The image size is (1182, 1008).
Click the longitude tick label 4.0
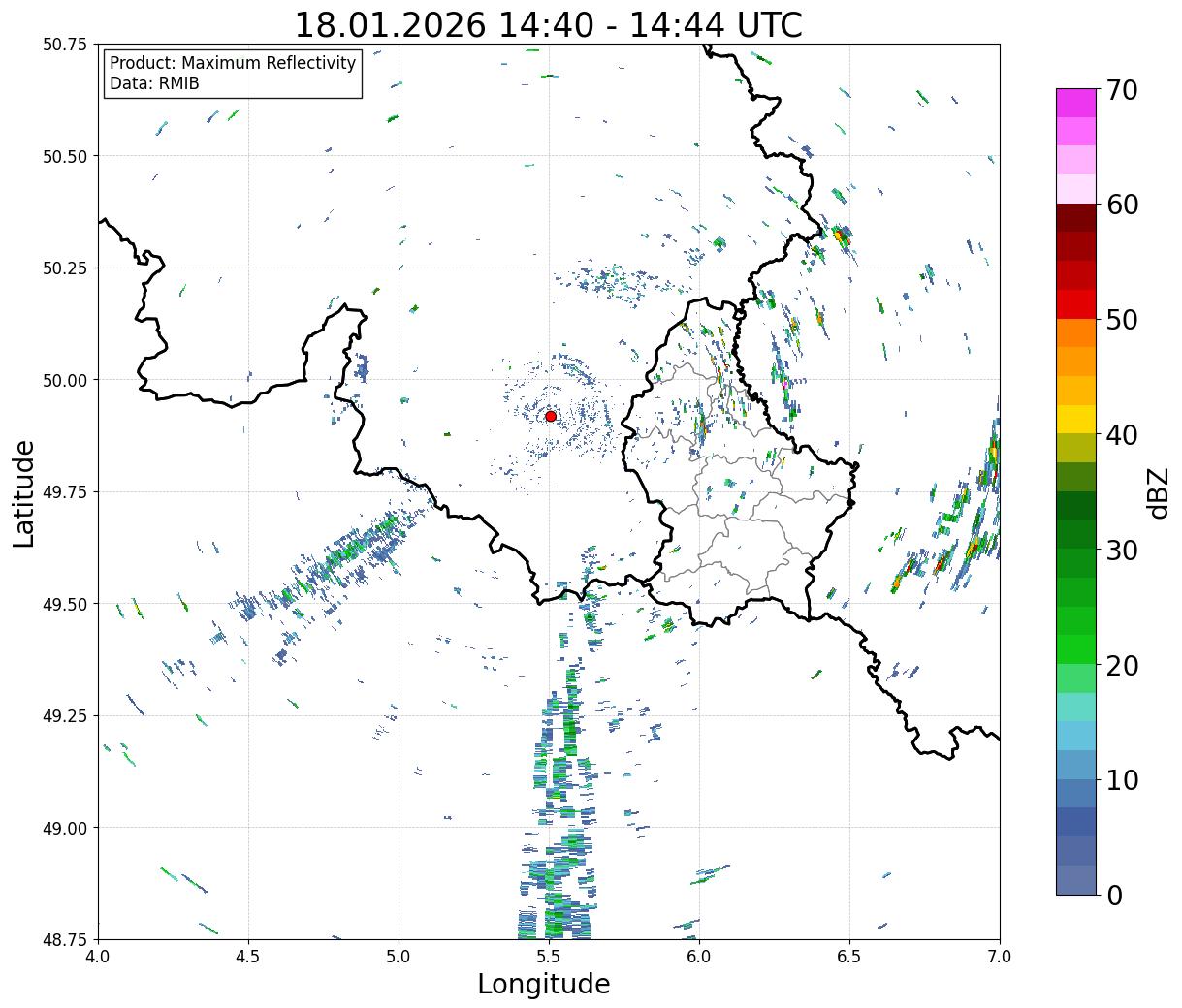click(98, 957)
